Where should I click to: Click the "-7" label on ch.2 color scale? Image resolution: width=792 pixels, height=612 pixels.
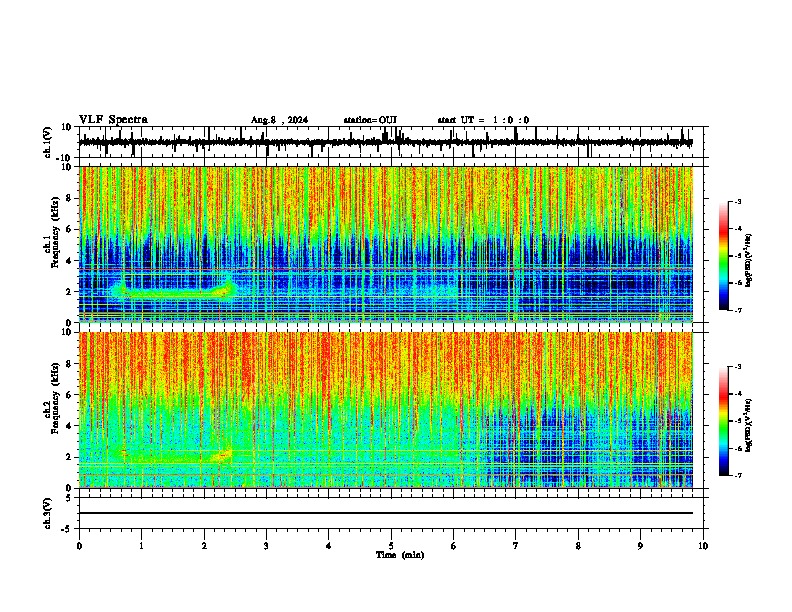pos(737,475)
